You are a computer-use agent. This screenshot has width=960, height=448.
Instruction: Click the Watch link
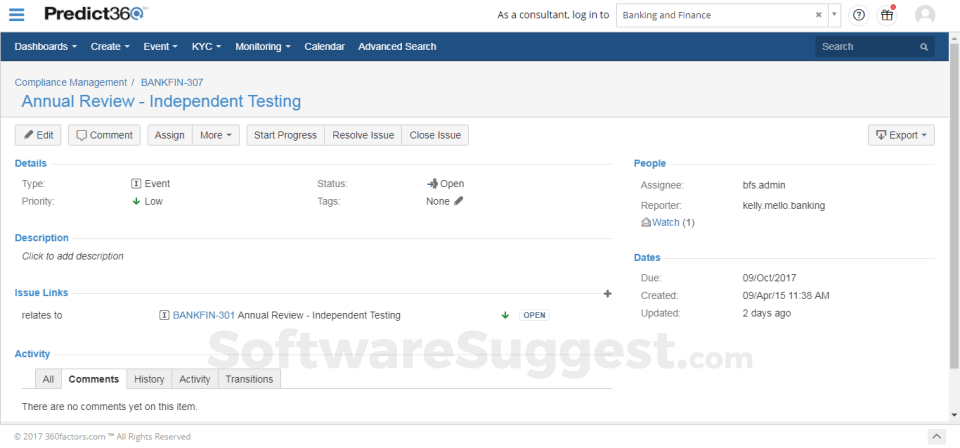pos(665,222)
